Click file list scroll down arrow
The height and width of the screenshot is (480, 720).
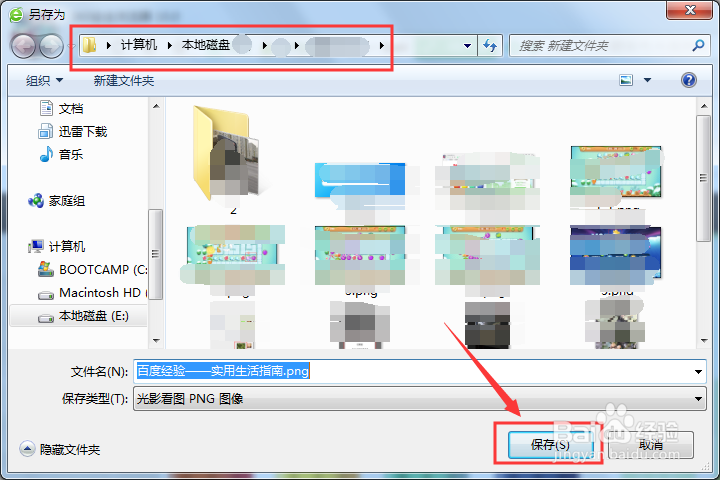(x=703, y=340)
